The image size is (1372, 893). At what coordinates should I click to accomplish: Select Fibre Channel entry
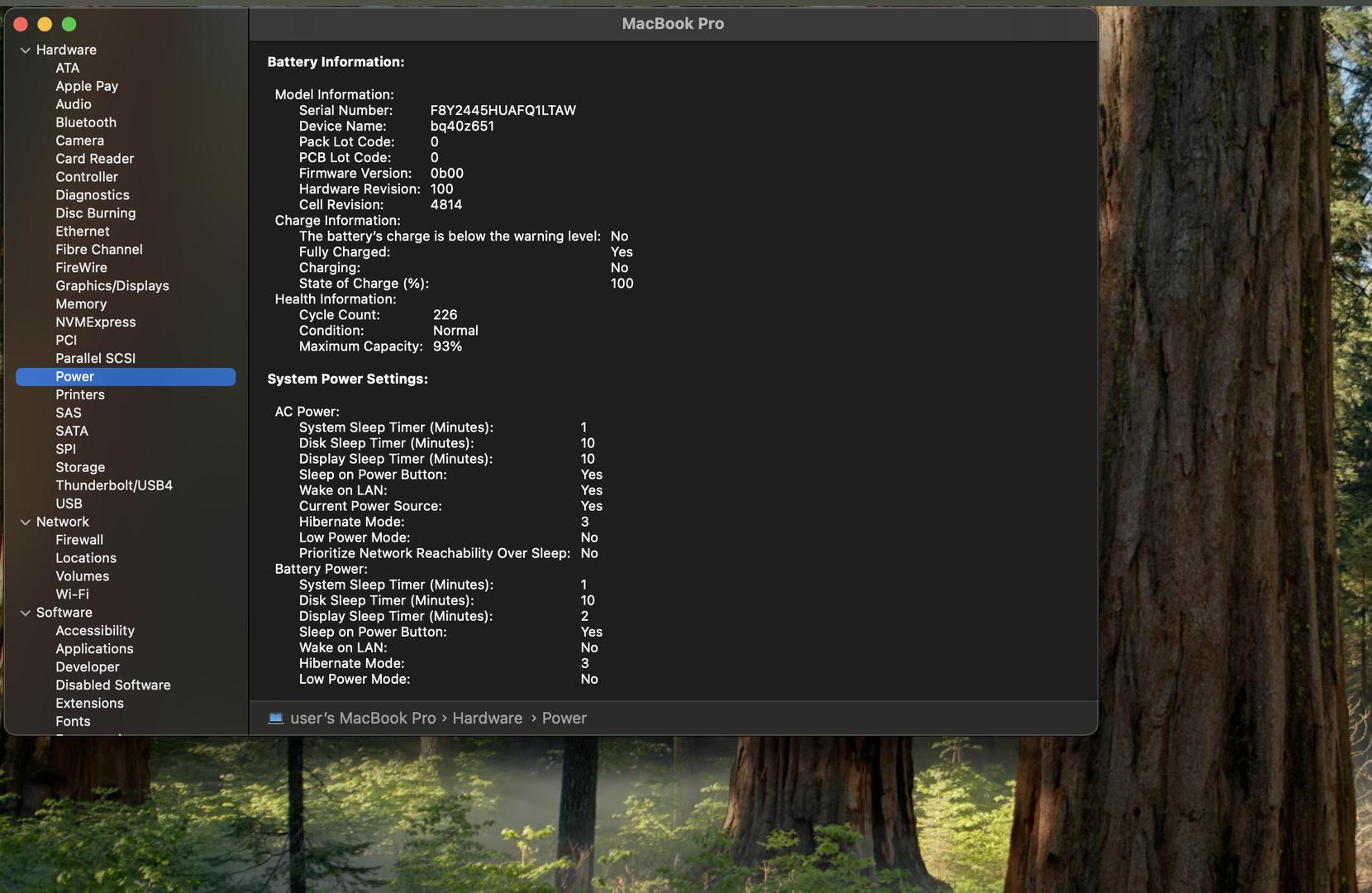point(99,251)
